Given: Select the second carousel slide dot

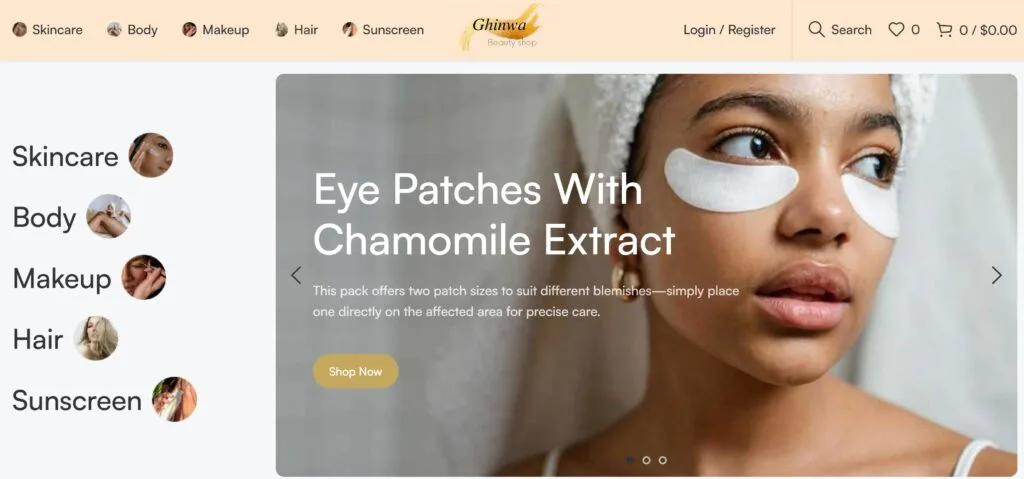Looking at the screenshot, I should click(647, 460).
